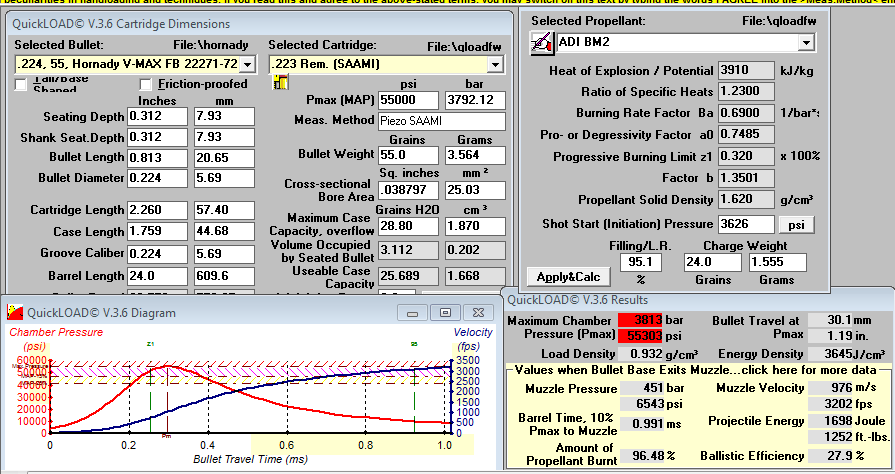
Task: Click Case Length inches field 1.759
Action: (158, 231)
